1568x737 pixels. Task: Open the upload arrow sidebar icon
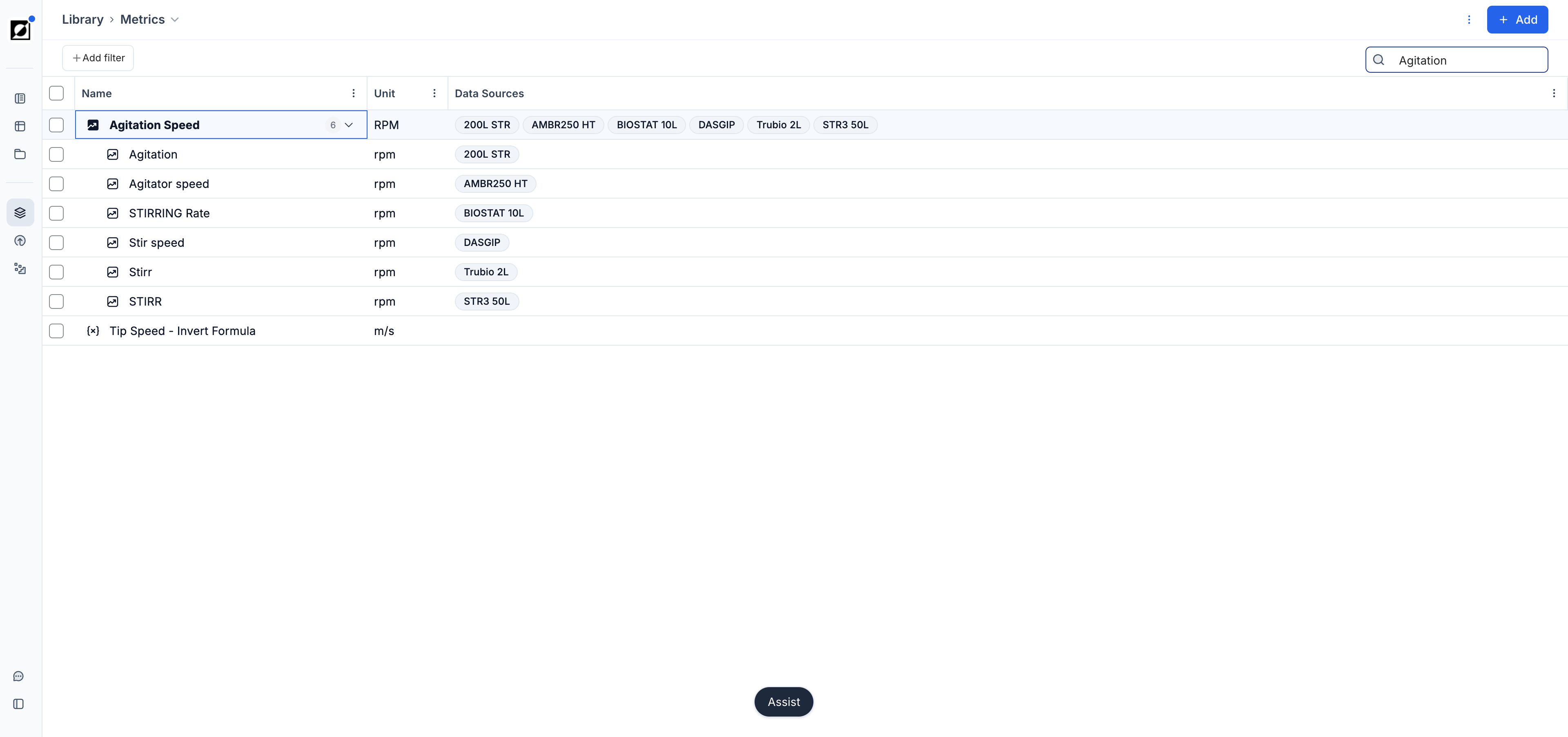(20, 241)
